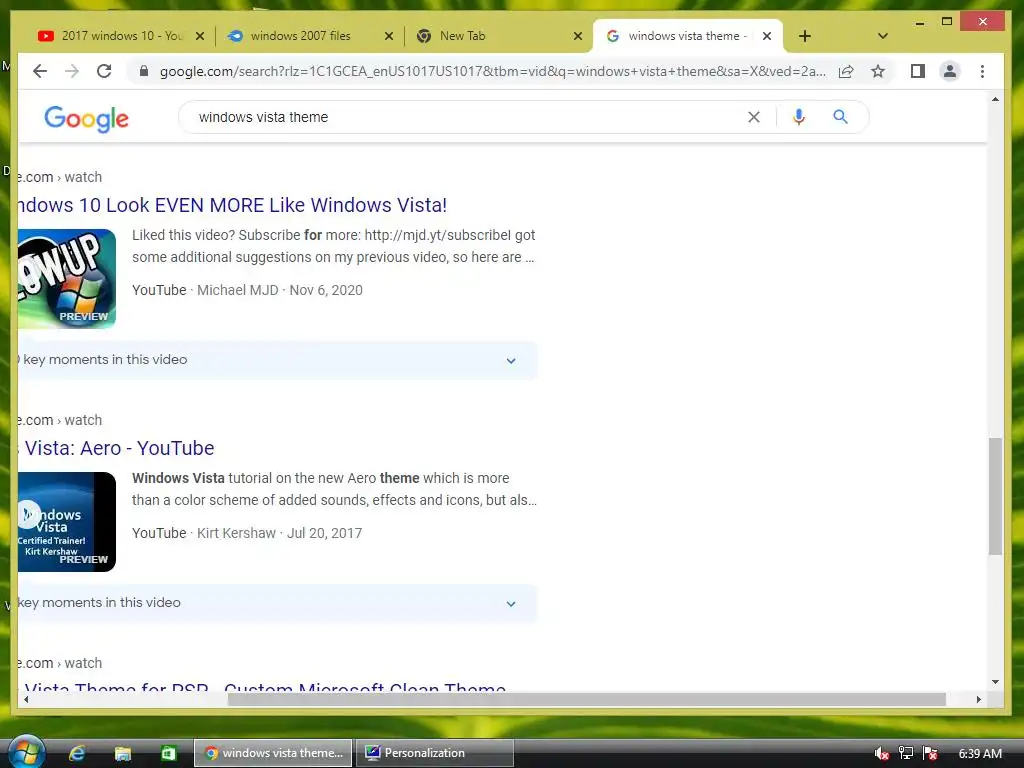Open a new browser tab
The height and width of the screenshot is (768, 1024).
[x=805, y=36]
